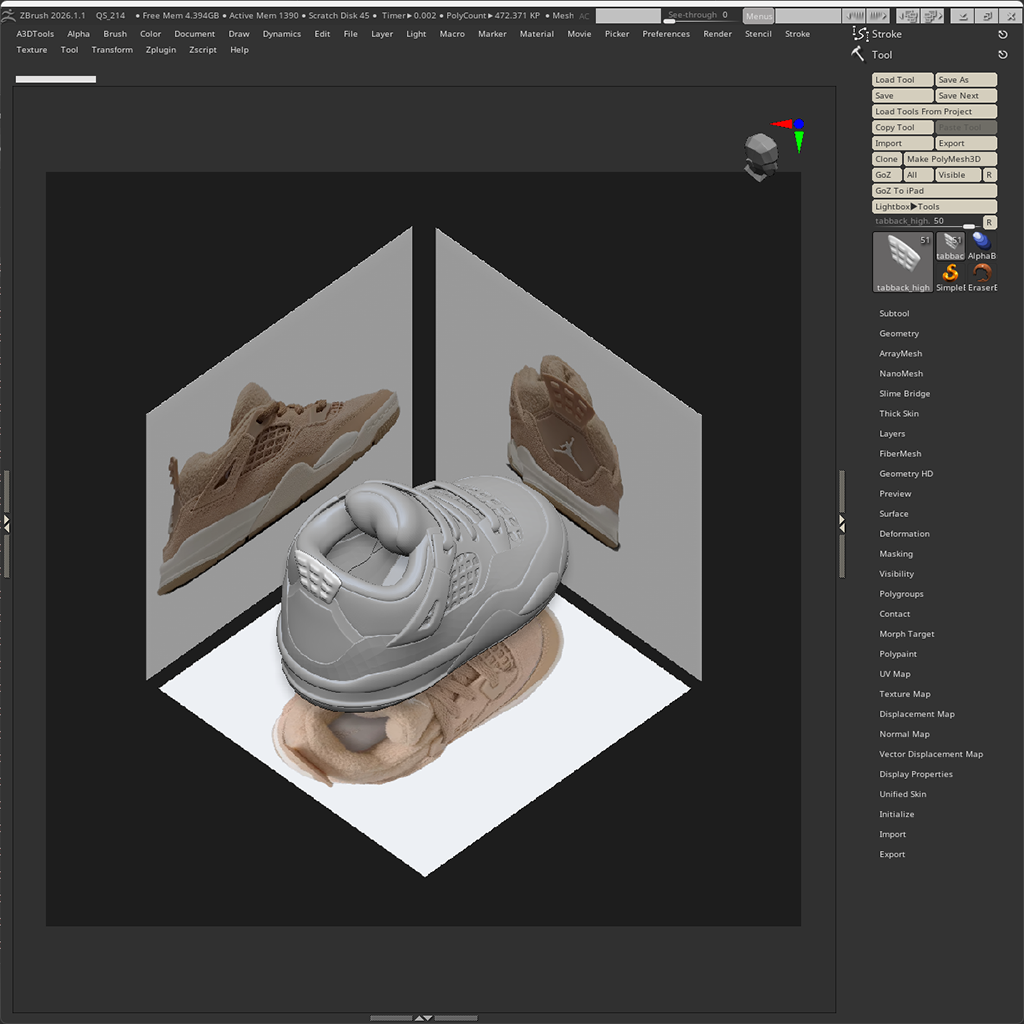Open the Brush menu
Viewport: 1024px width, 1024px height.
pos(115,34)
